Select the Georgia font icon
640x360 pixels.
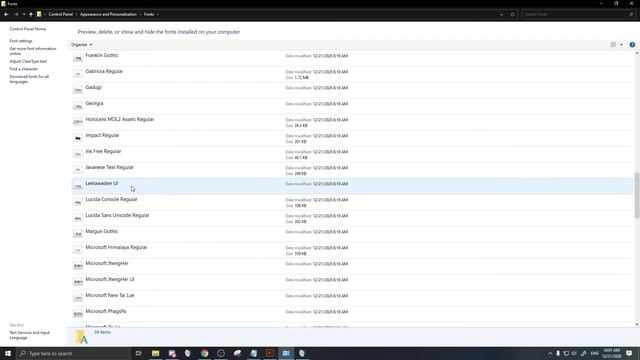tap(78, 106)
